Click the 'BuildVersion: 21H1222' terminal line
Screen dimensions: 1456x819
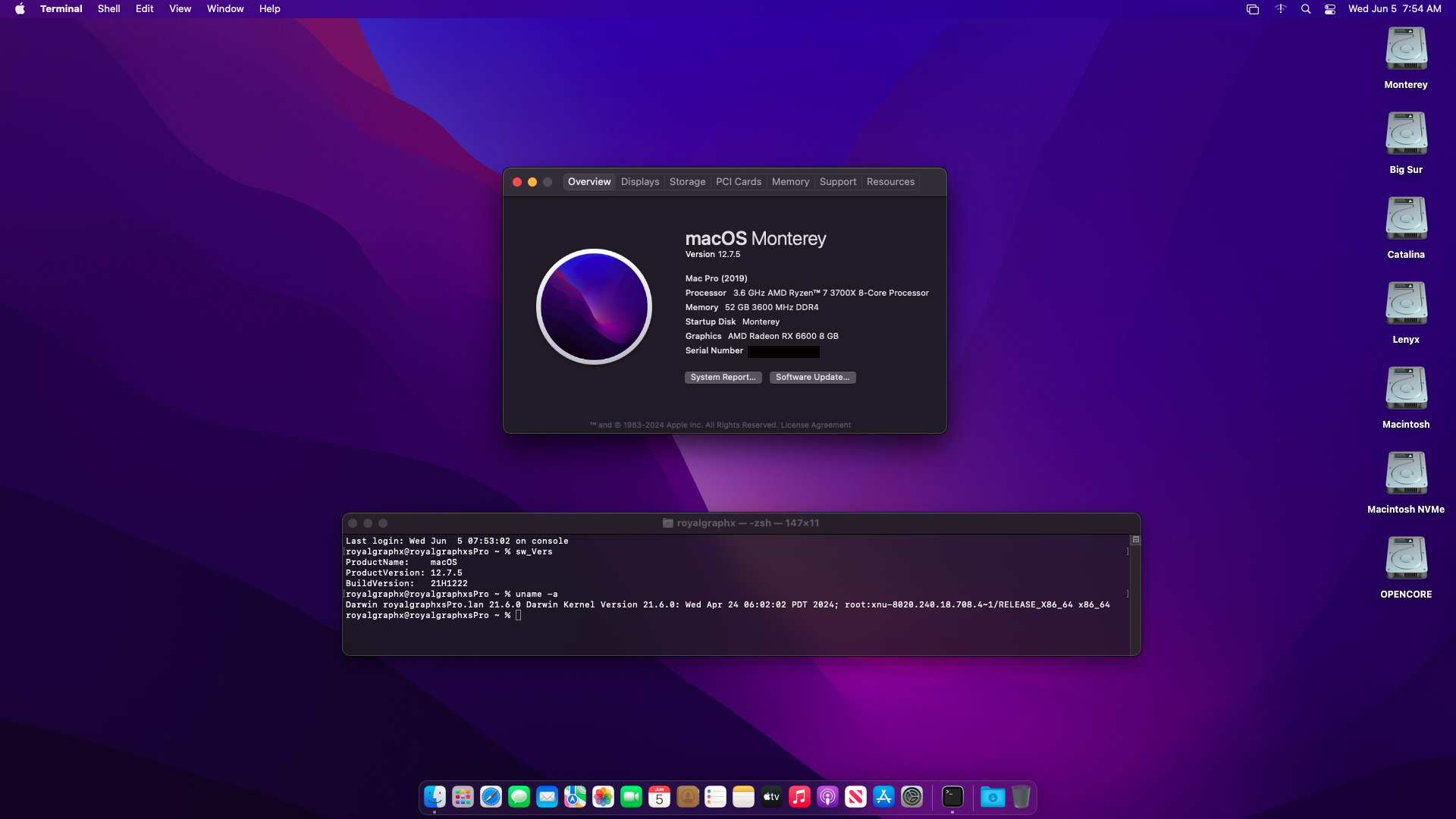406,584
